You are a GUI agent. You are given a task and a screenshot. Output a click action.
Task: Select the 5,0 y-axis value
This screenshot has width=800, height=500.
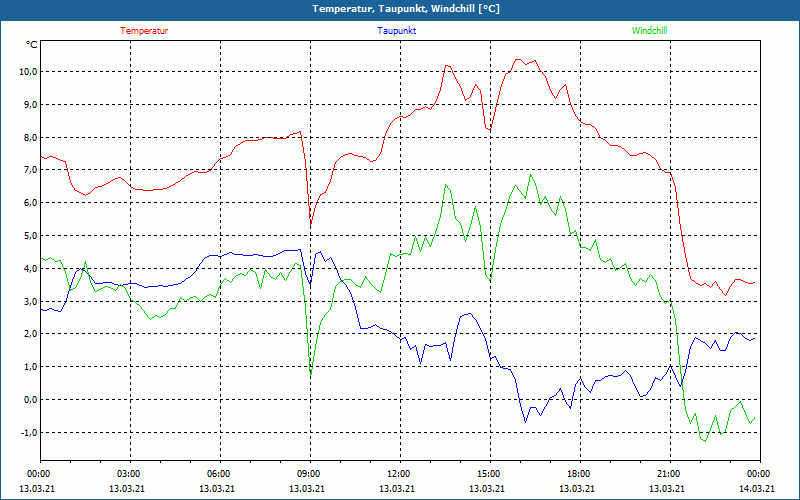point(31,236)
